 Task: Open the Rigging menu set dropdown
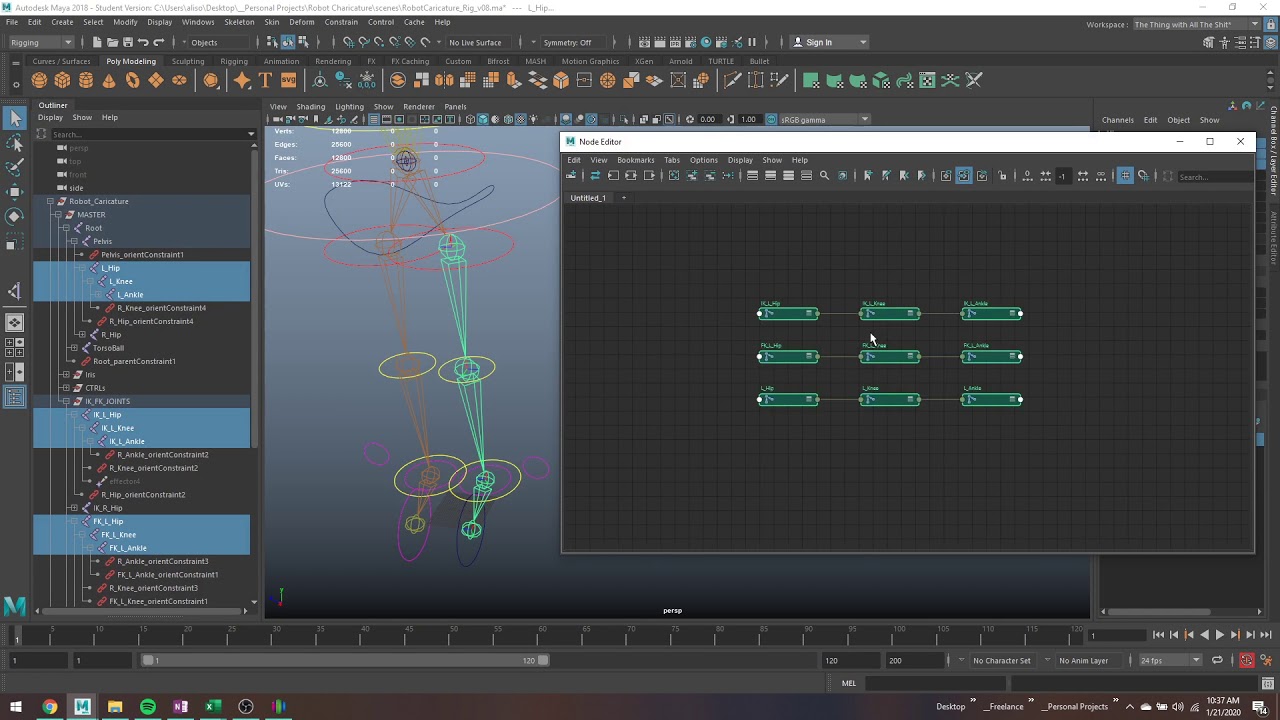pos(40,42)
